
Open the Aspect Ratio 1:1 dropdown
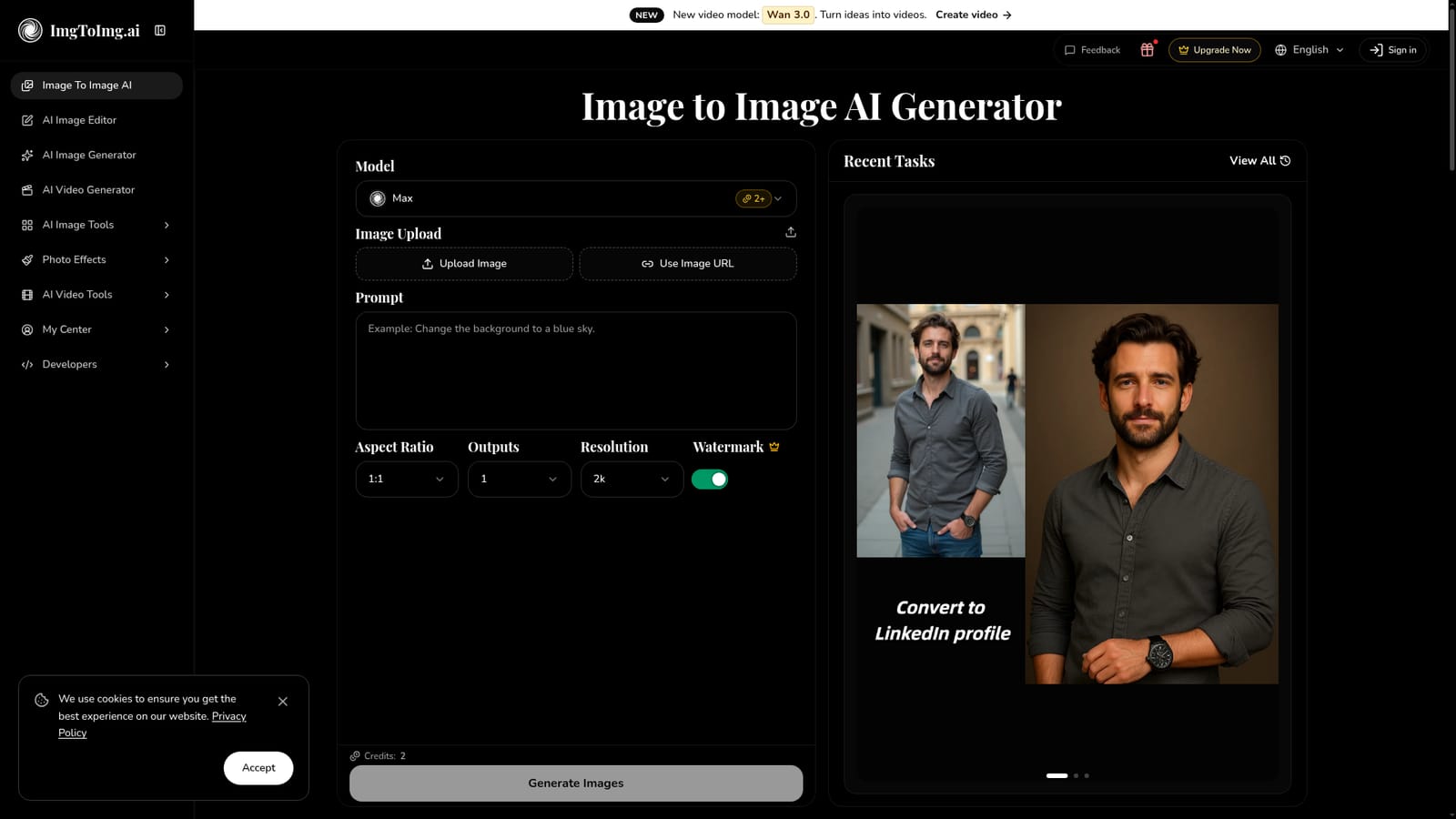coord(407,480)
